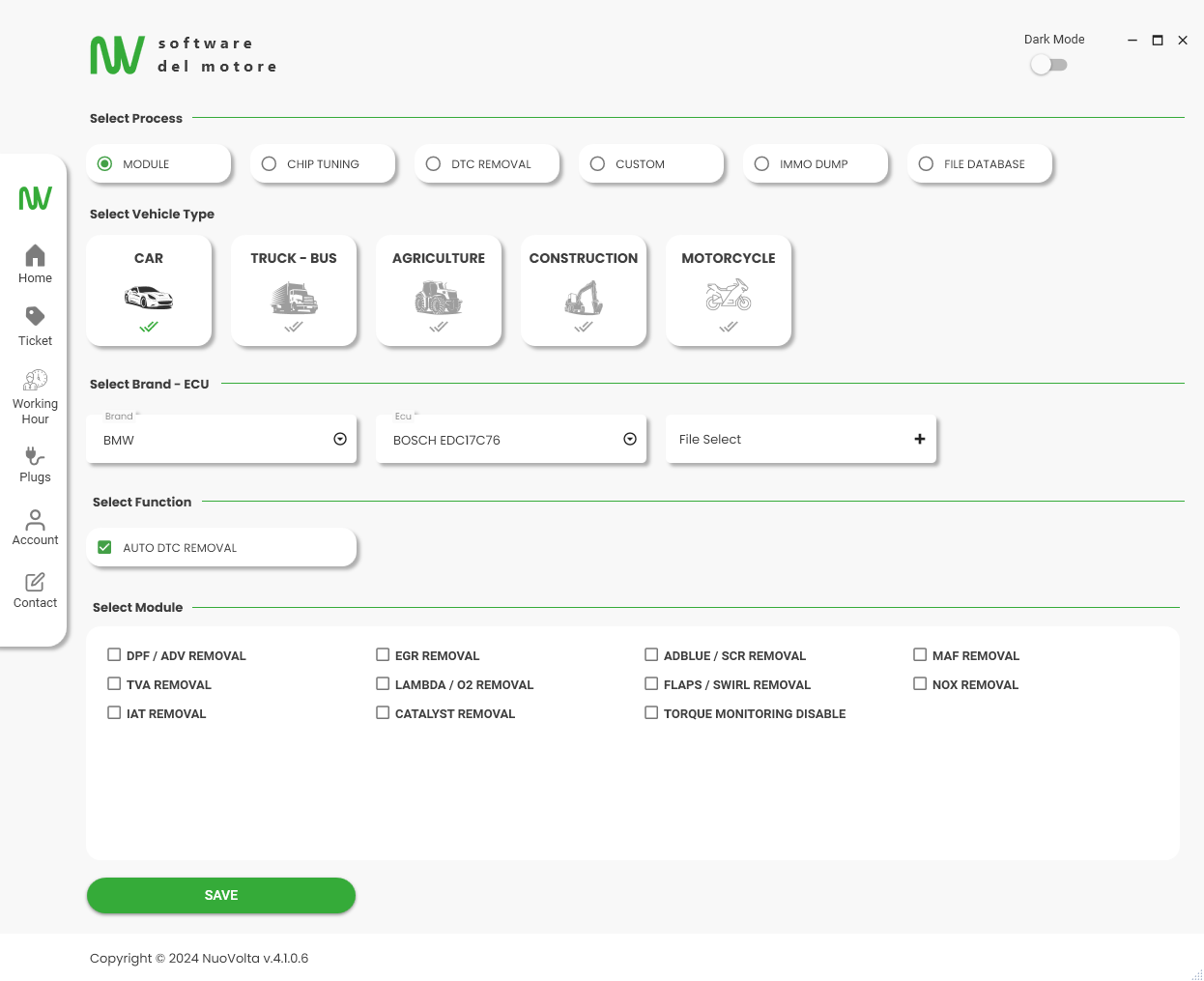Choose the Truck - Bus vehicle type
The image size is (1204, 981).
click(294, 290)
